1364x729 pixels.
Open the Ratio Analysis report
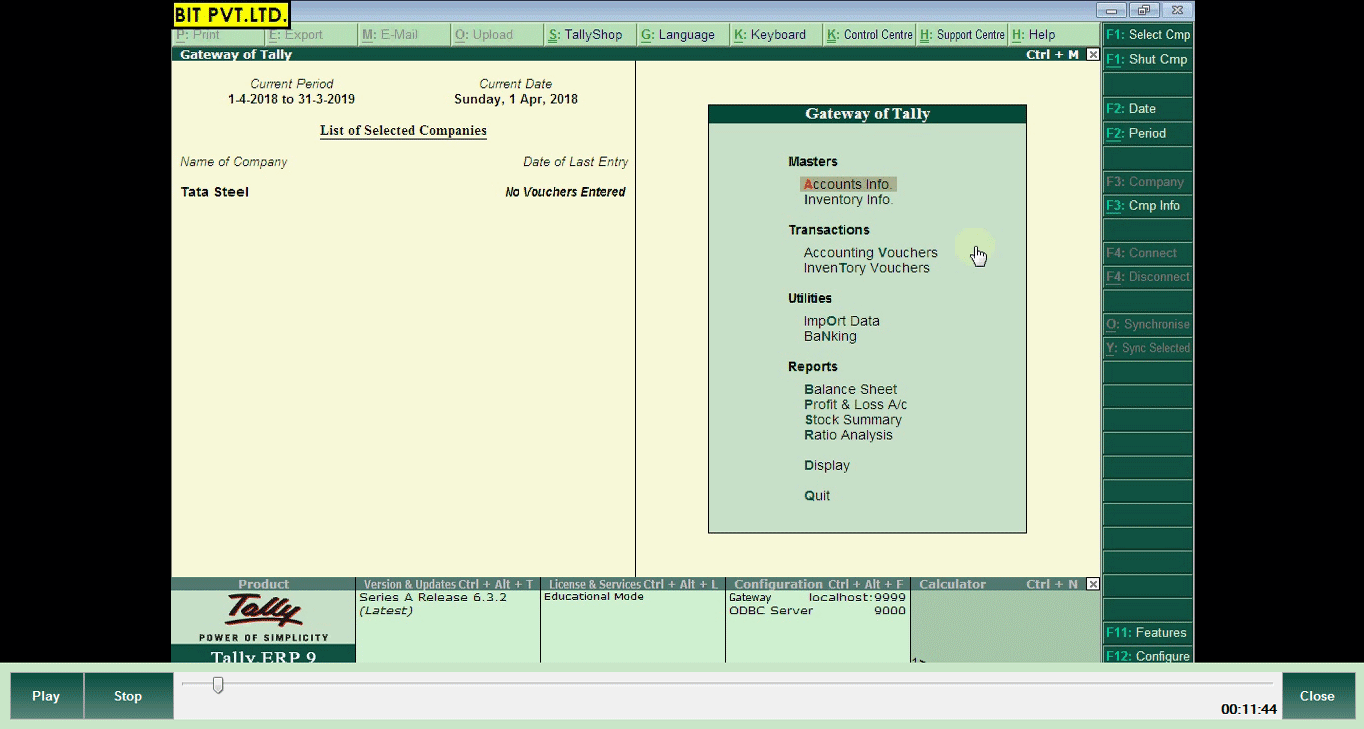[x=848, y=435]
